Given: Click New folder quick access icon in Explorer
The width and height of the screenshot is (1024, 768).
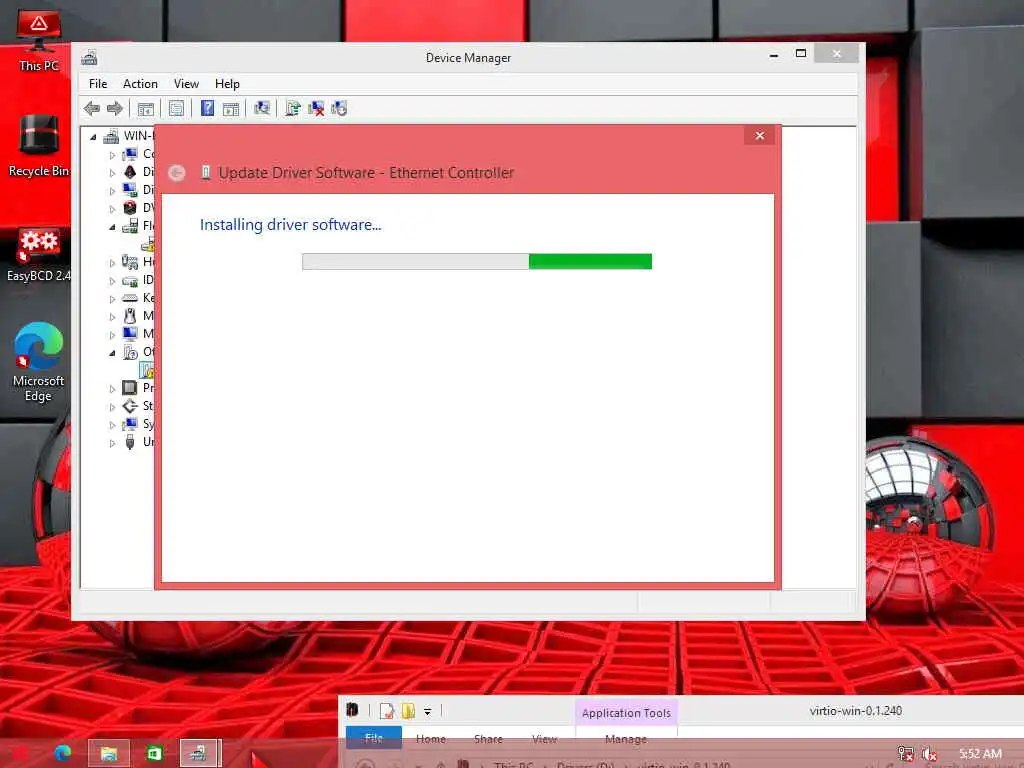Looking at the screenshot, I should 409,711.
